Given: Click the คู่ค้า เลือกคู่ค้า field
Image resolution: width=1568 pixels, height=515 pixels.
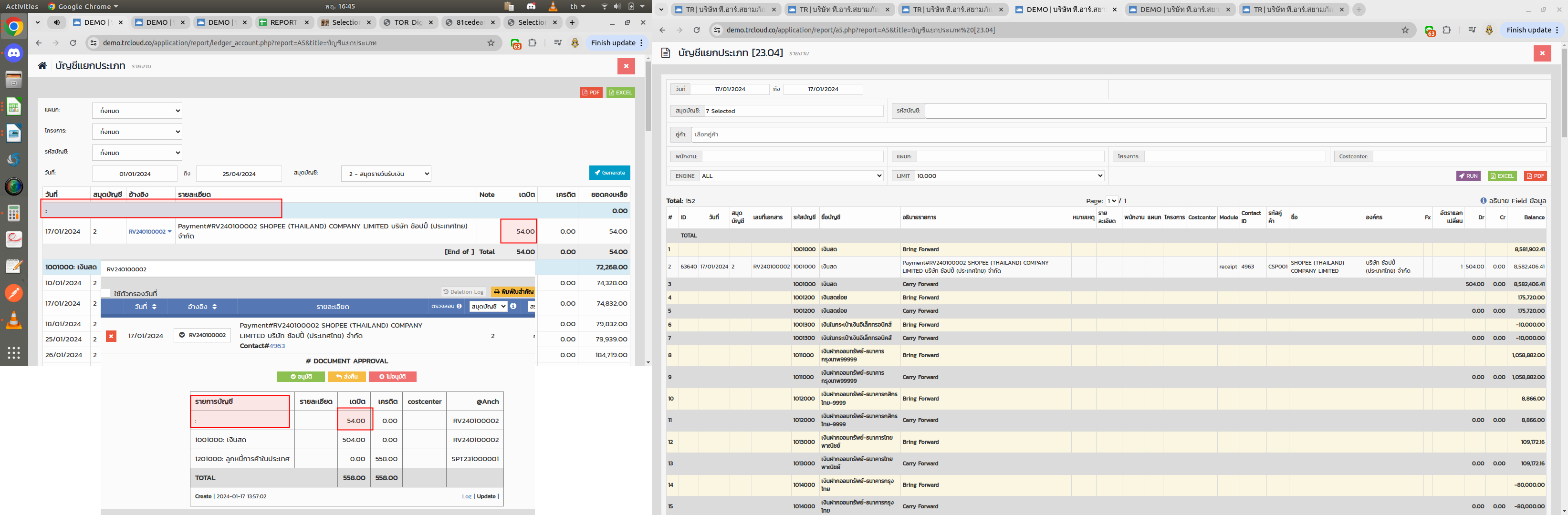Looking at the screenshot, I should tap(1118, 134).
